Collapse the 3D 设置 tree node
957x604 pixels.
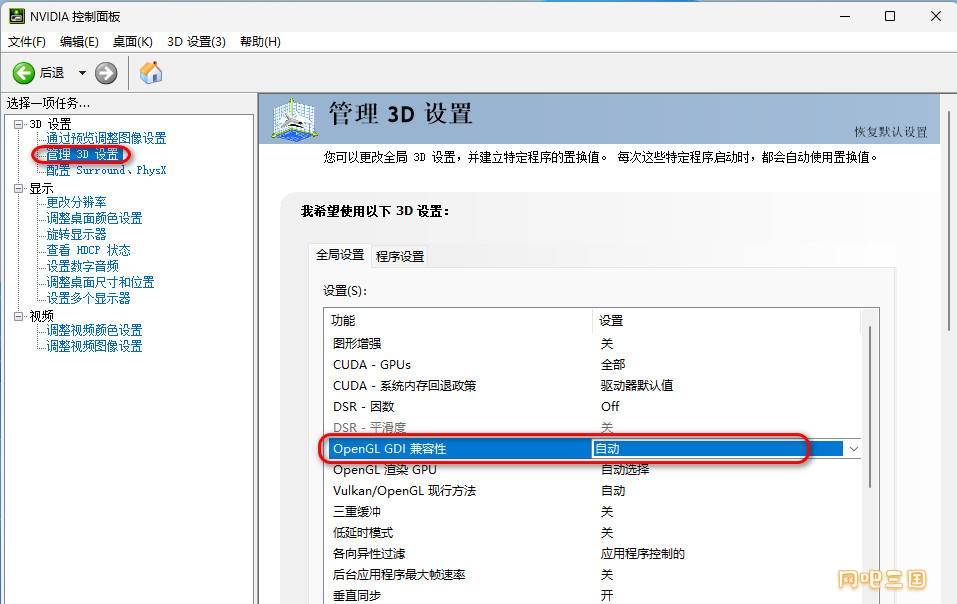18,124
